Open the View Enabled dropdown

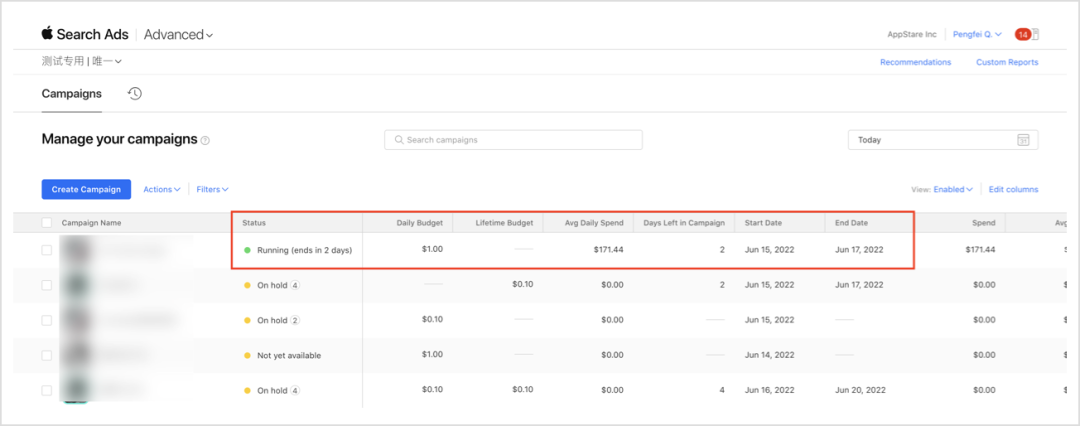[953, 189]
